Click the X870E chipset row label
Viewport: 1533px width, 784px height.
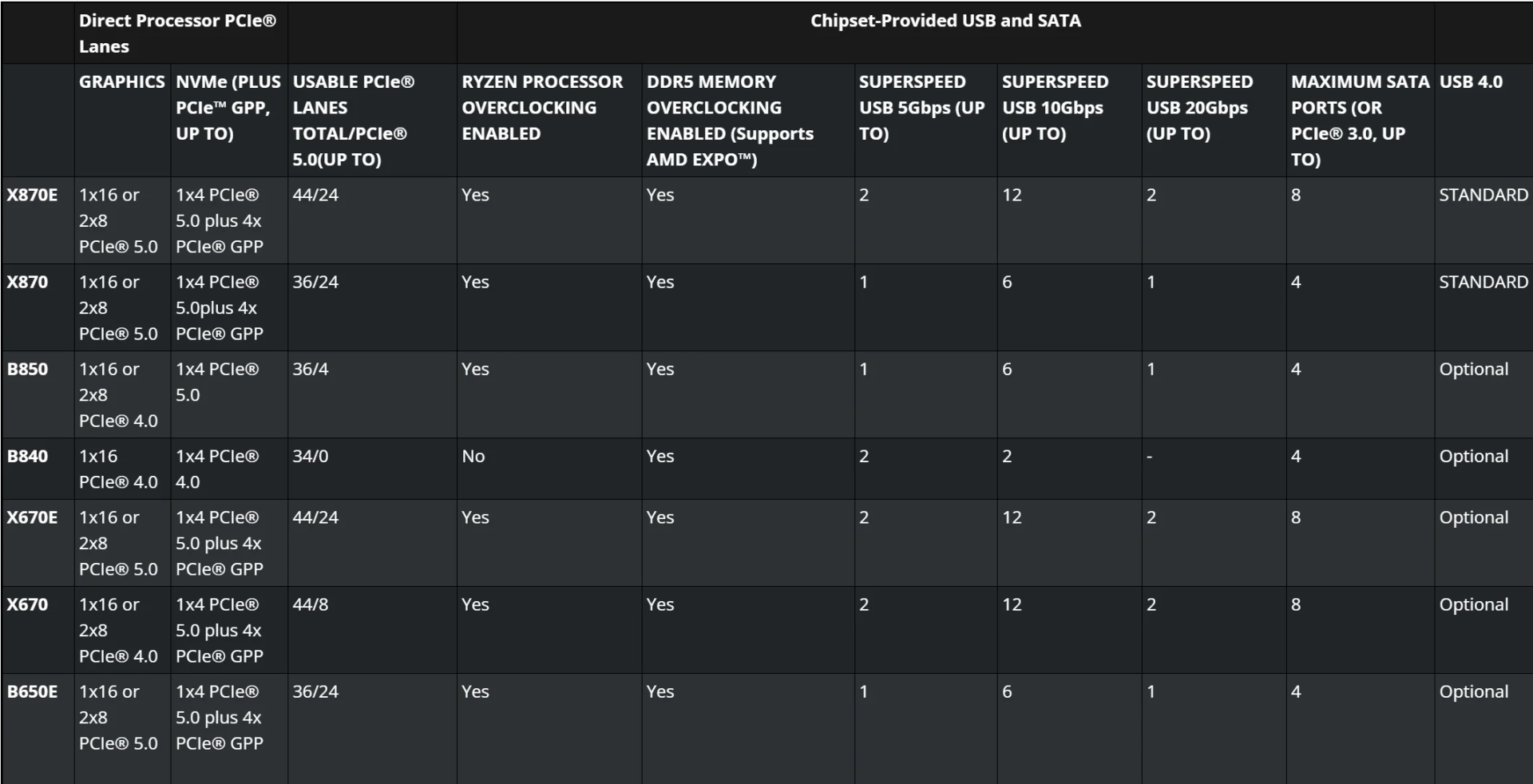[x=32, y=195]
